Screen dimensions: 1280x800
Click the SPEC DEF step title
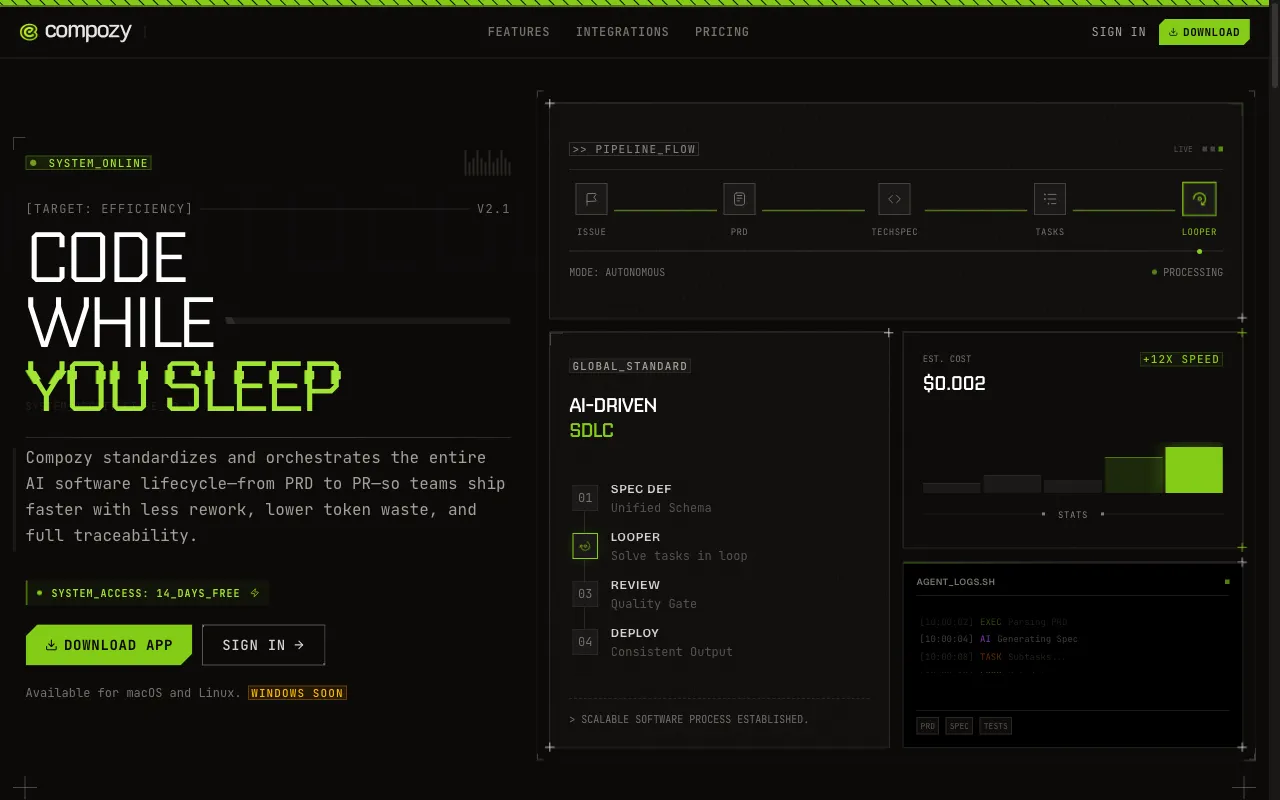(641, 489)
